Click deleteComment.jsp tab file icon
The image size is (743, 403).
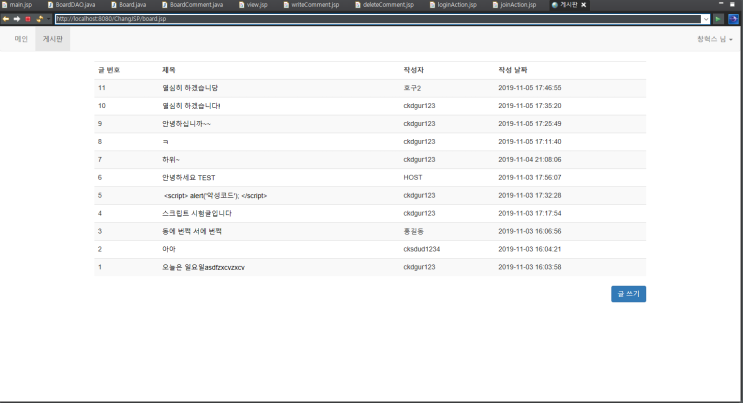point(358,5)
